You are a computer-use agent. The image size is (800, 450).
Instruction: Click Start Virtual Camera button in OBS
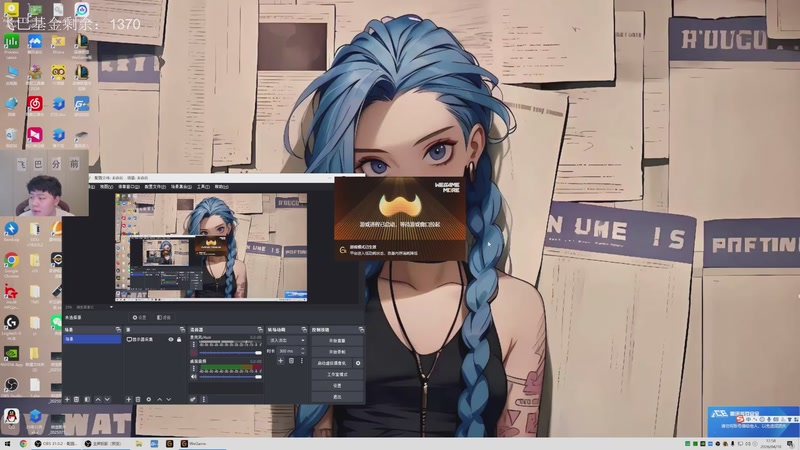(332, 363)
